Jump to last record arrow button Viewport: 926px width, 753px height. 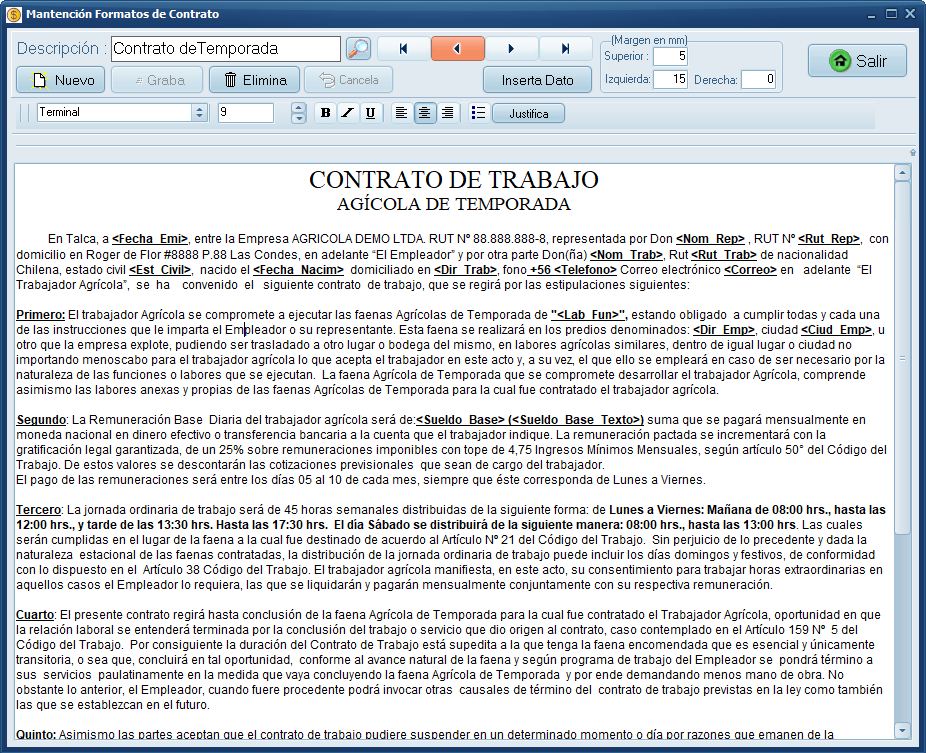tap(565, 48)
